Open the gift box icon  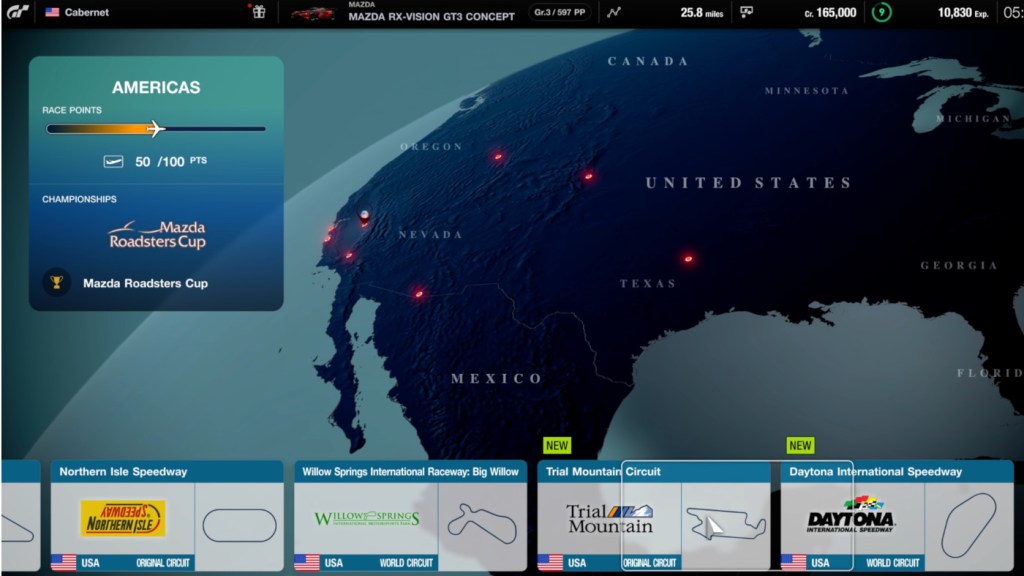[259, 12]
